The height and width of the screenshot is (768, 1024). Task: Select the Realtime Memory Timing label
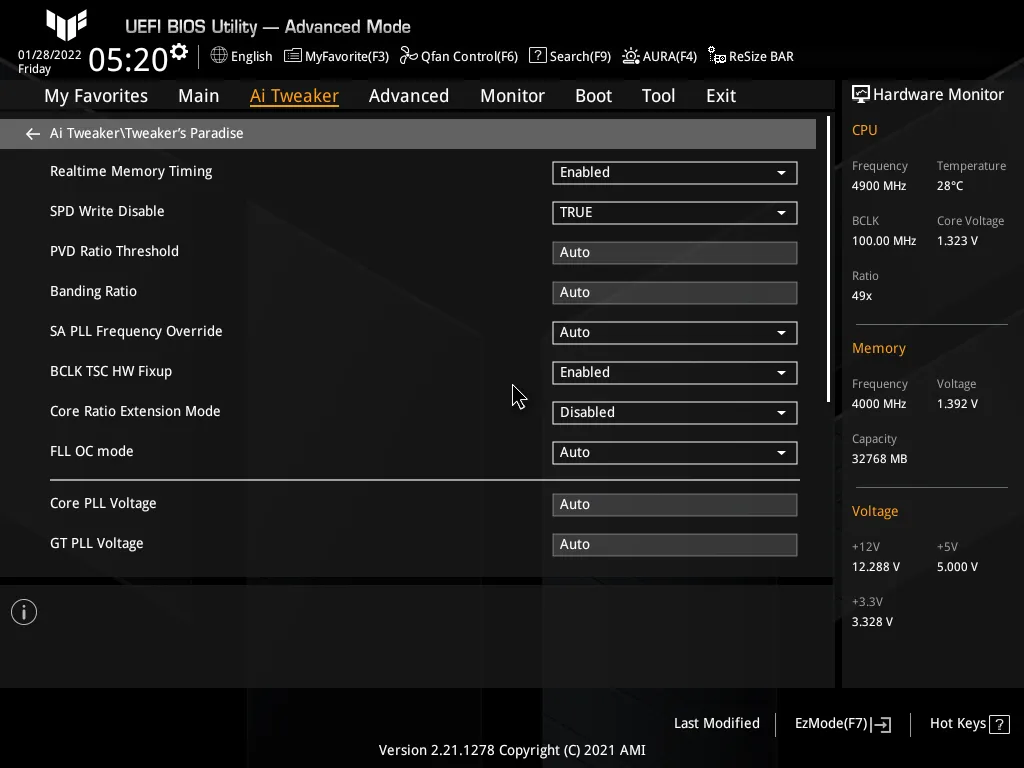point(131,171)
